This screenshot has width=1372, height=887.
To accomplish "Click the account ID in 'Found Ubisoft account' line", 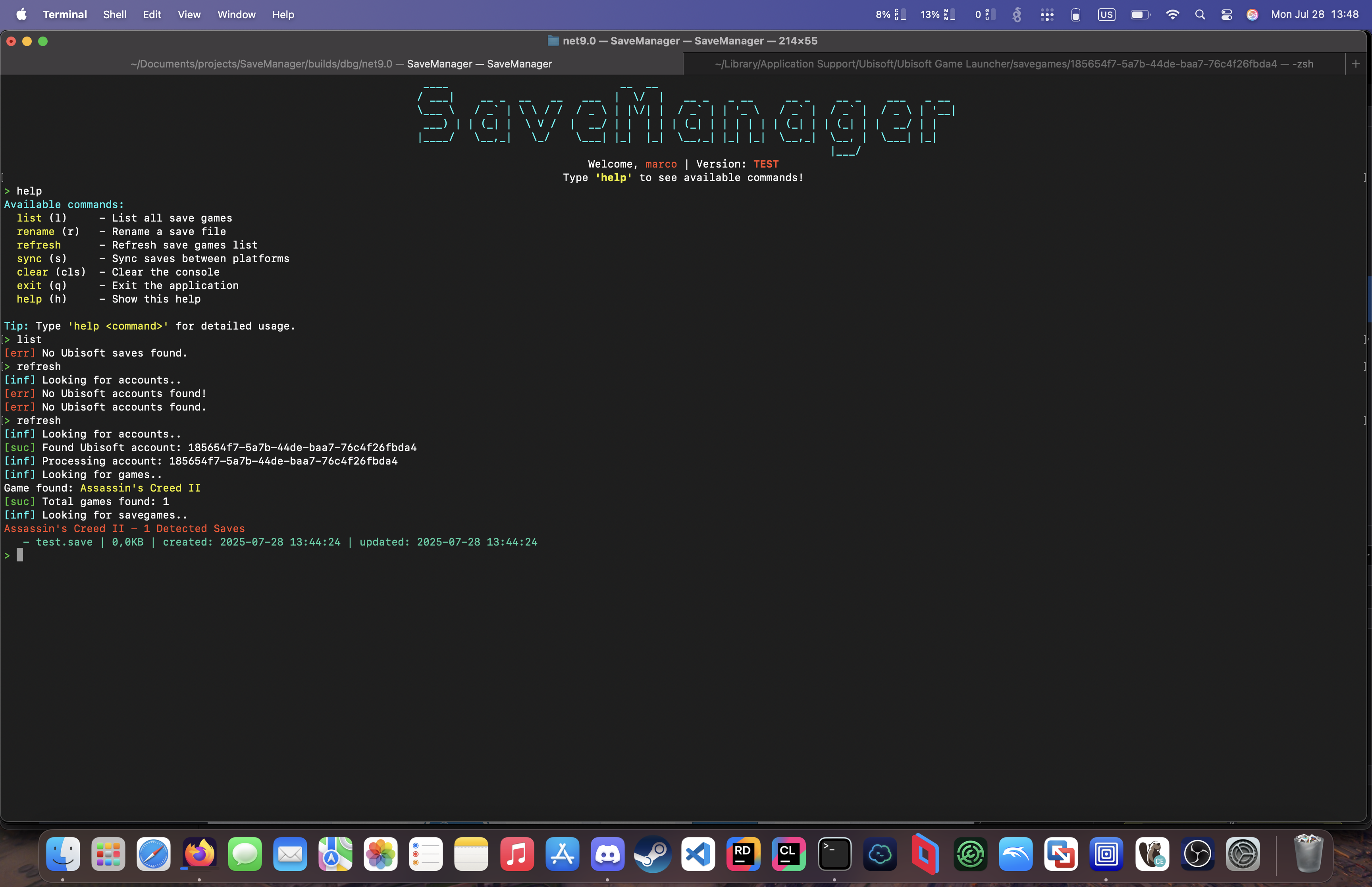I will pos(302,447).
